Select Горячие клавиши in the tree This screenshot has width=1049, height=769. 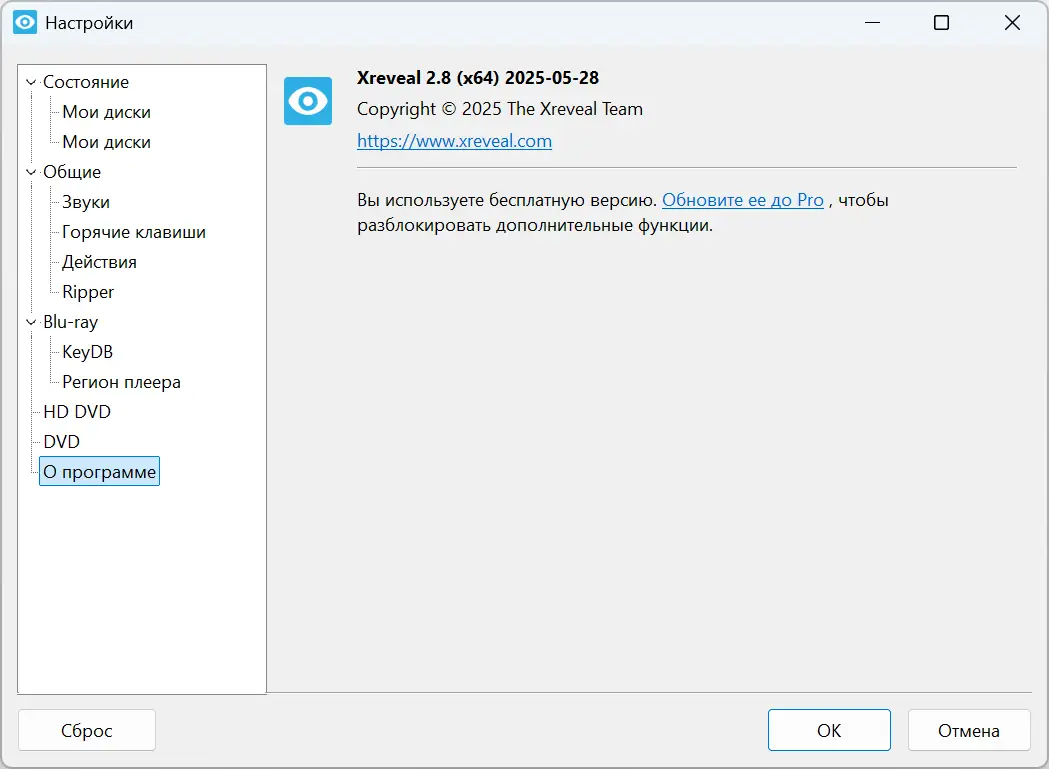134,232
